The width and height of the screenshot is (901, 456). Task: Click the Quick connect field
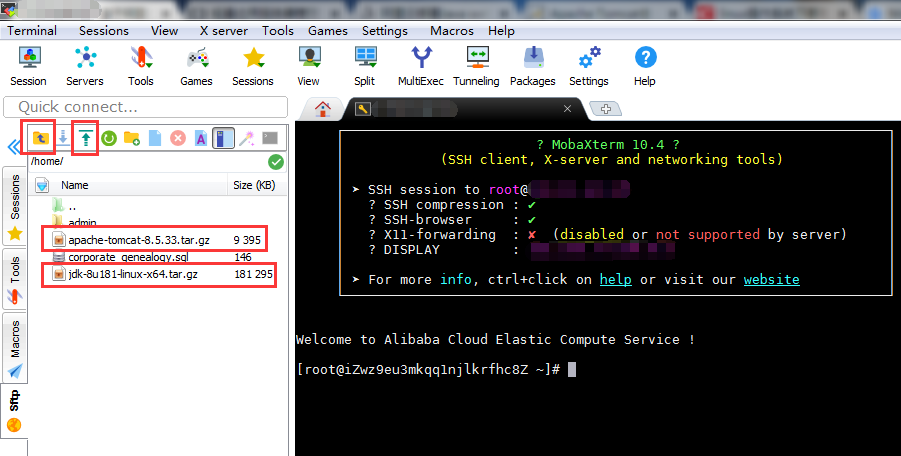coord(145,107)
